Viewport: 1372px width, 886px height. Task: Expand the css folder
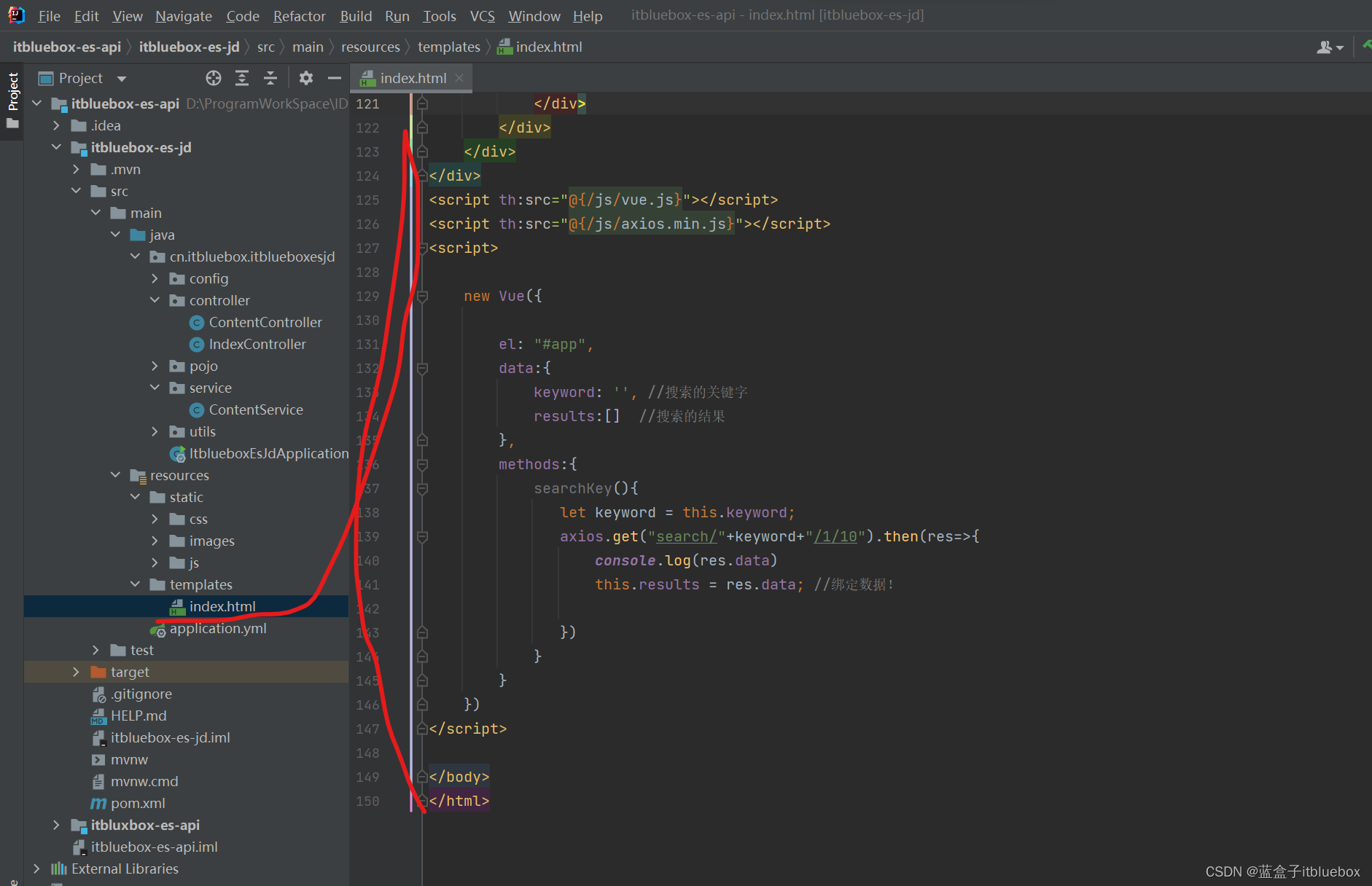[x=155, y=519]
